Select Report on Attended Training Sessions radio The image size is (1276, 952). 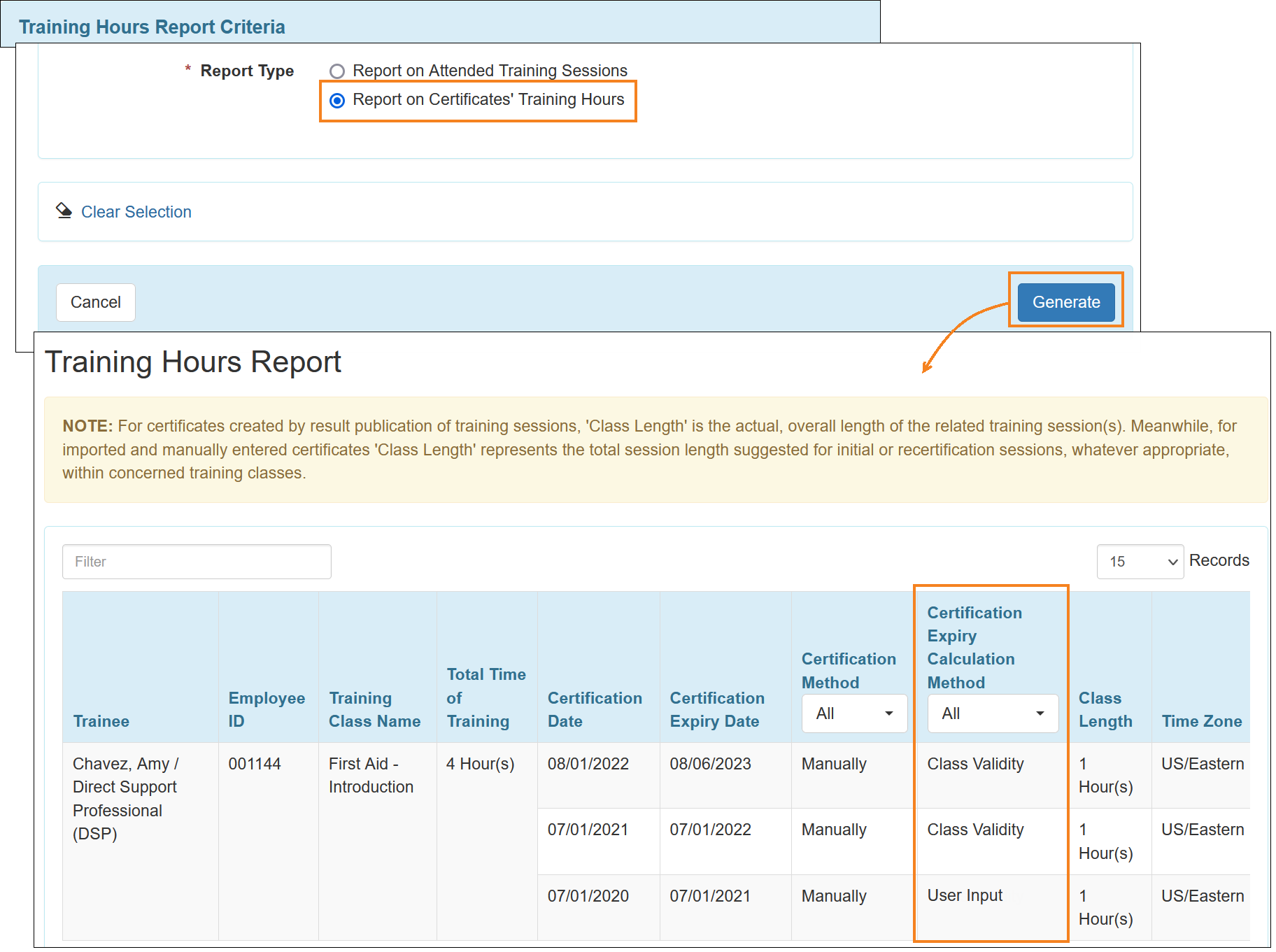point(337,71)
